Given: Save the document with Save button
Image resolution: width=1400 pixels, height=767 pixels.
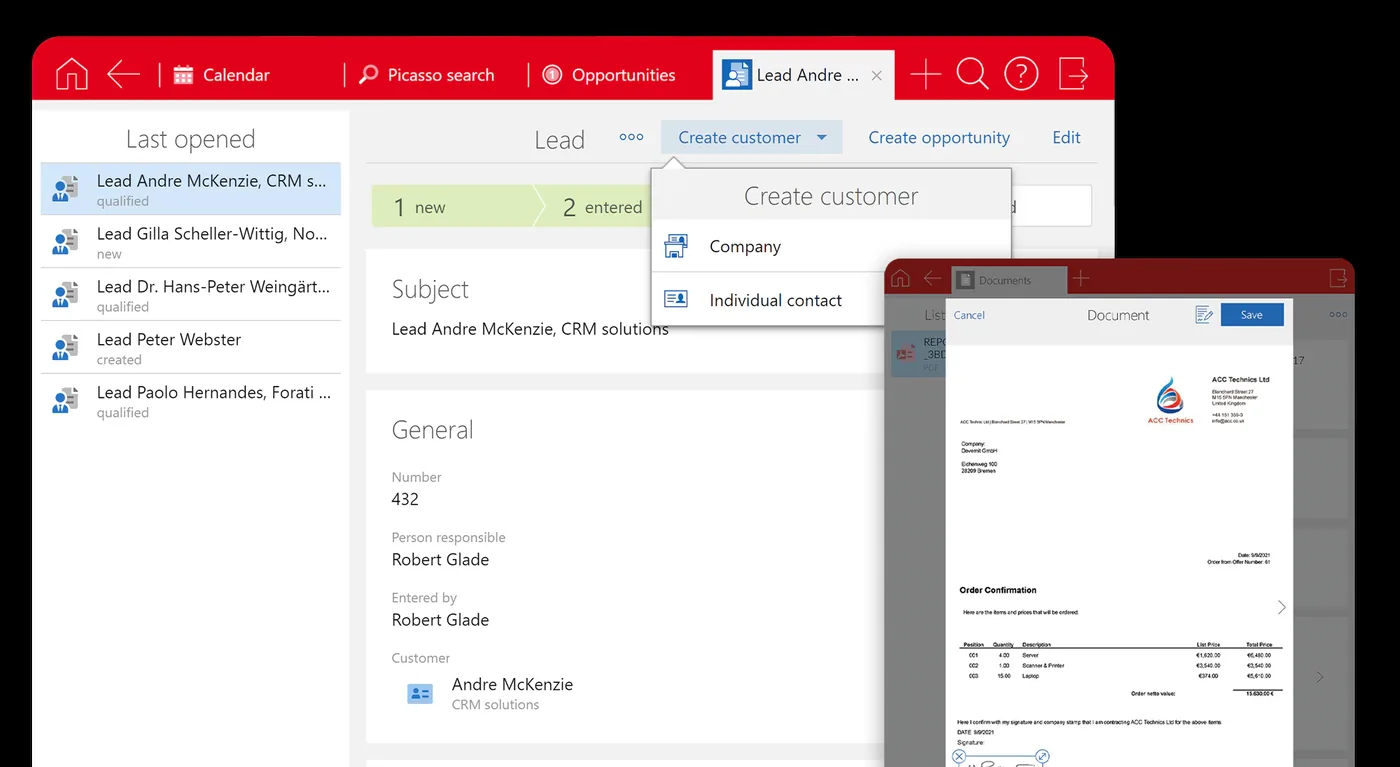Looking at the screenshot, I should (1252, 315).
